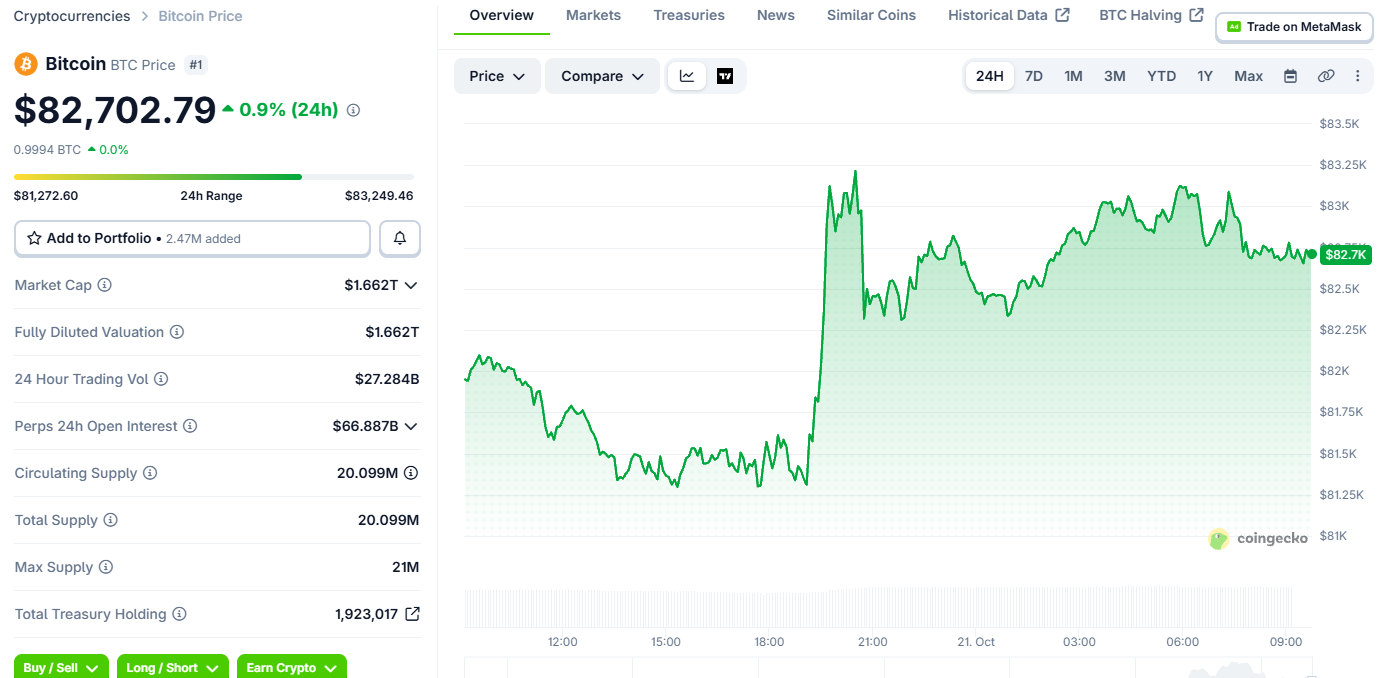Click the price change info icon
The image size is (1380, 678).
click(353, 110)
